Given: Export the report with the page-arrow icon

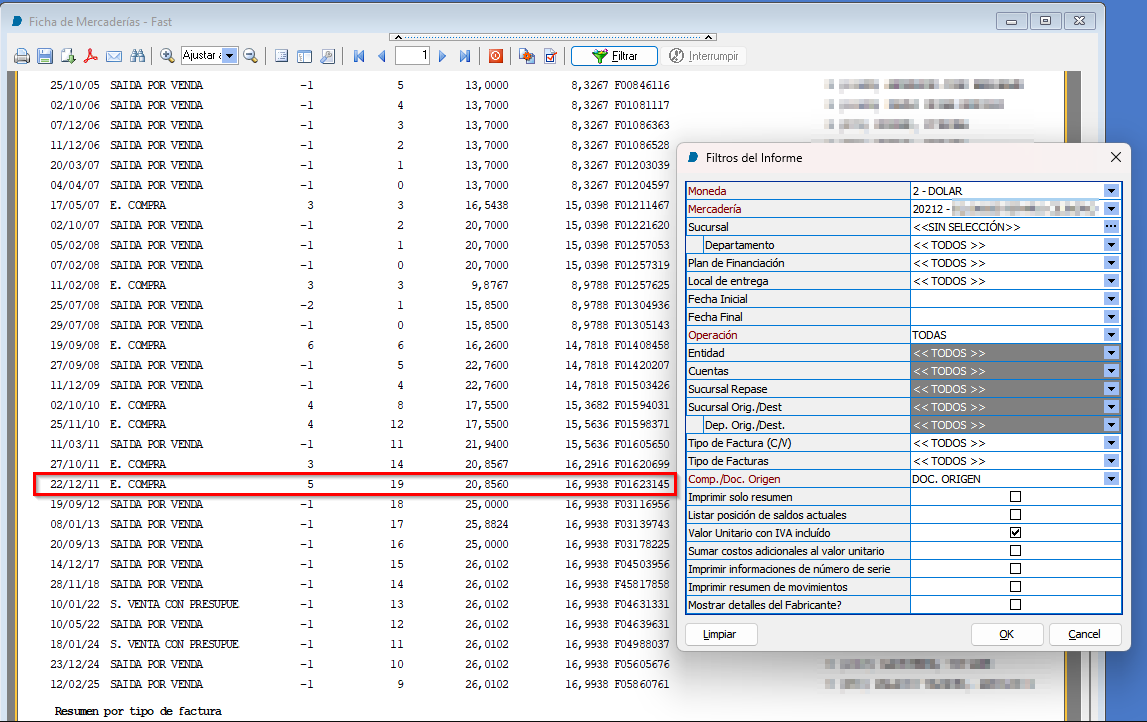Looking at the screenshot, I should [x=68, y=56].
